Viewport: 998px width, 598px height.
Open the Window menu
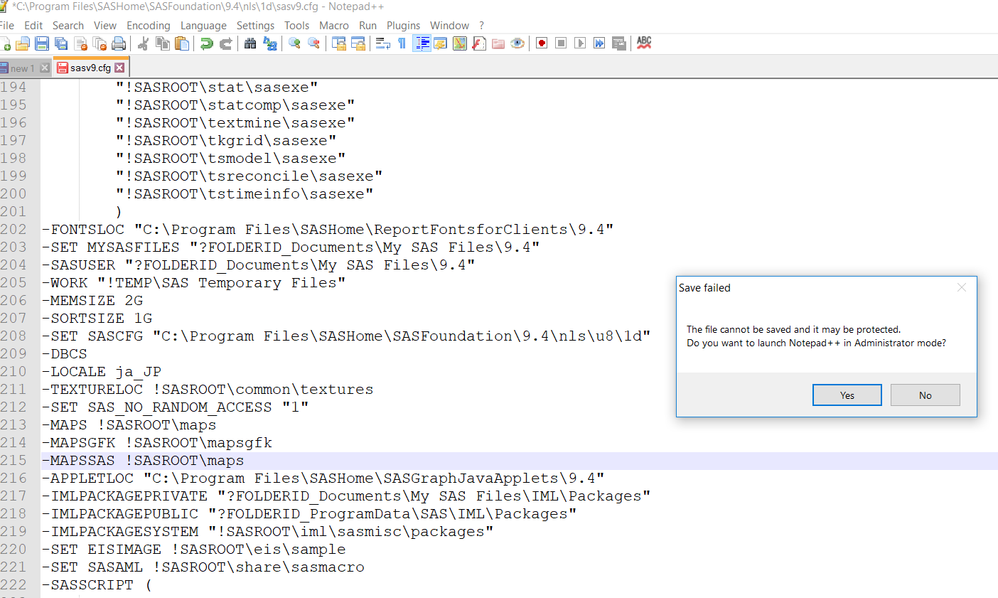[x=449, y=25]
